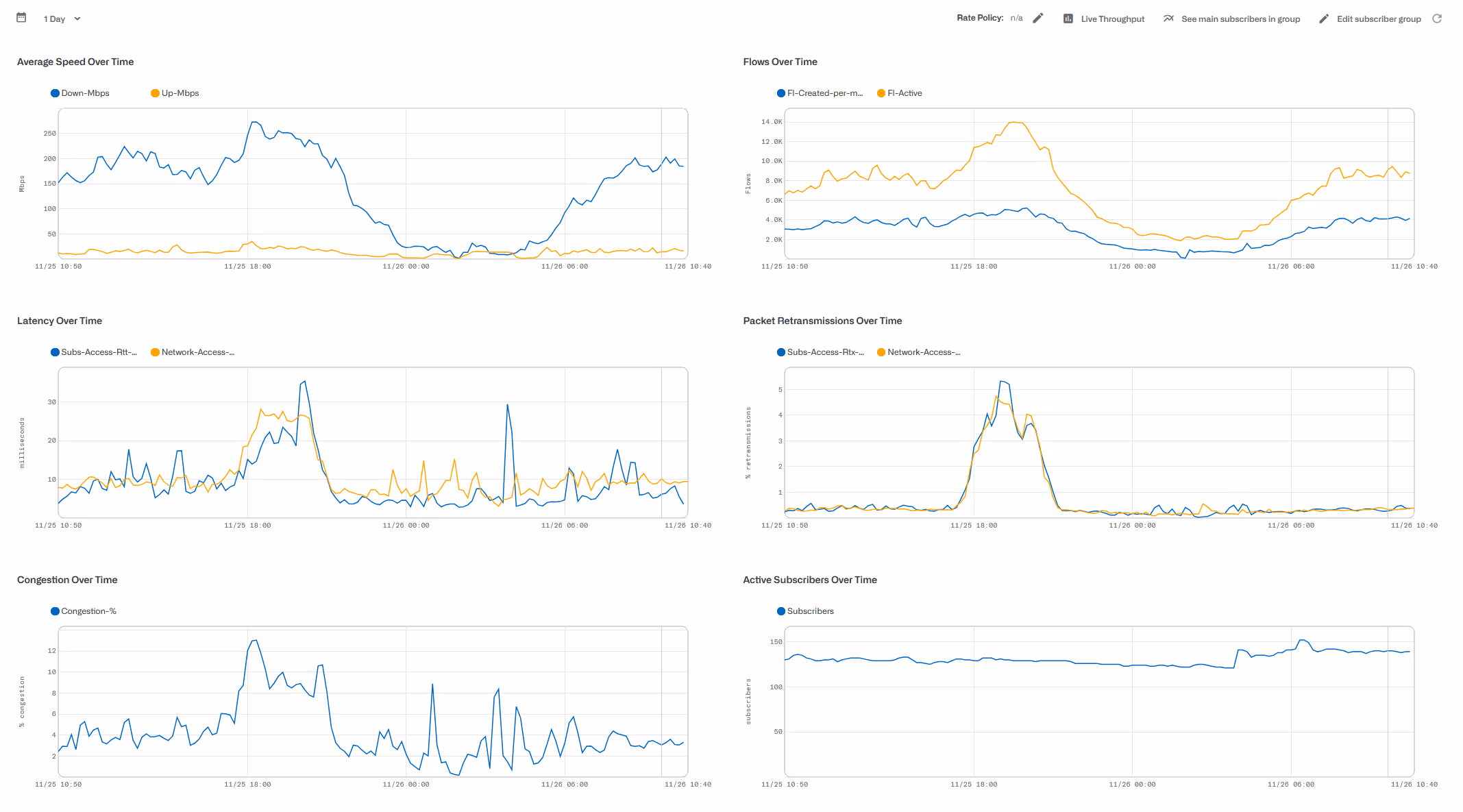This screenshot has width=1463, height=812.
Task: Toggle the Down-Mbps series legend
Action: (85, 93)
